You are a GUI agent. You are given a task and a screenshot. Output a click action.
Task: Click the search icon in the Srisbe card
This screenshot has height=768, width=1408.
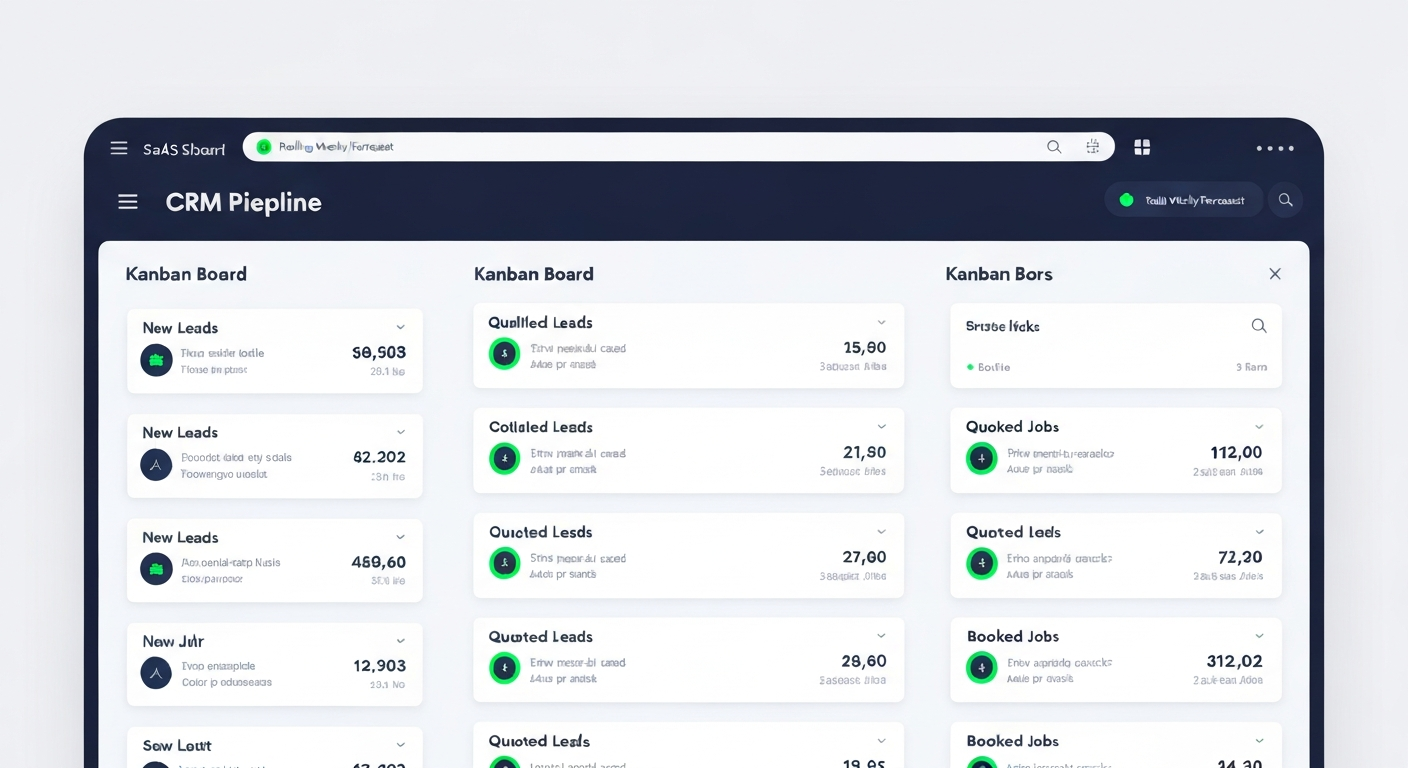click(1259, 326)
